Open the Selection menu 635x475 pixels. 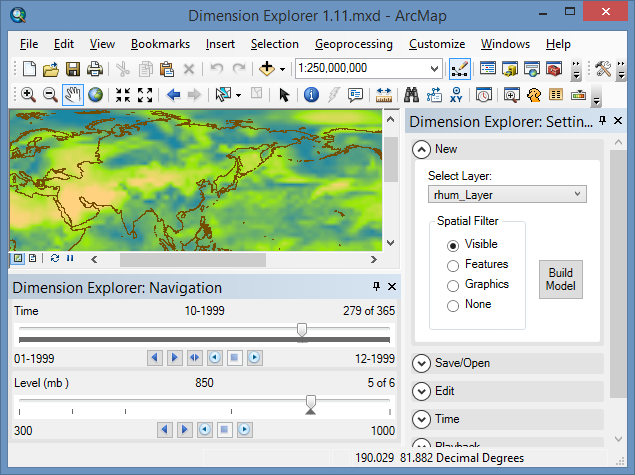[x=275, y=44]
